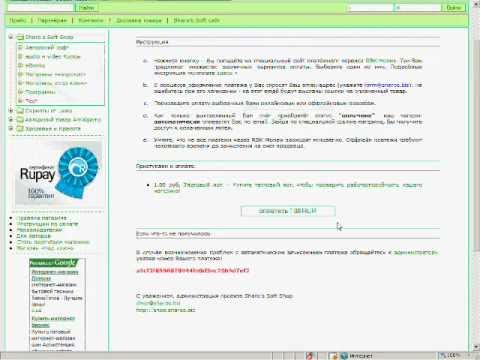Open the Рекламодателям link

coord(39,230)
